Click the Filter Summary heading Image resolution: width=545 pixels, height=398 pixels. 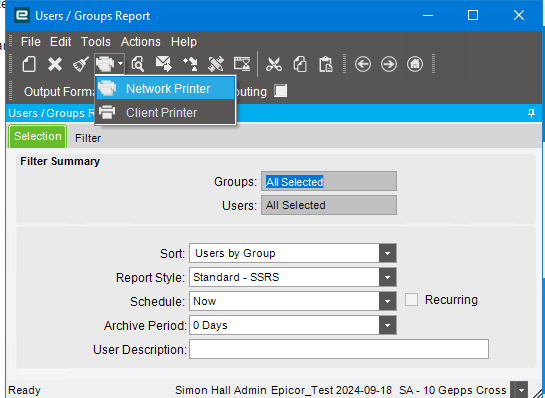point(60,161)
